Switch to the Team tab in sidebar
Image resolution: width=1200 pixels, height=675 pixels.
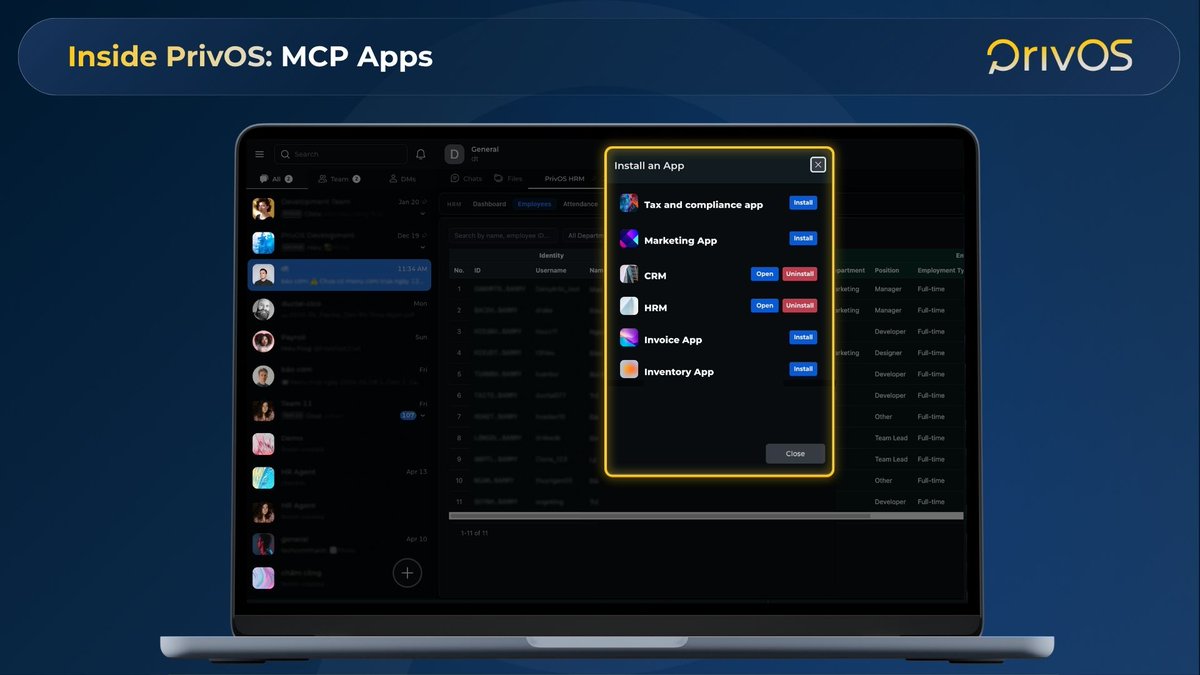click(339, 179)
